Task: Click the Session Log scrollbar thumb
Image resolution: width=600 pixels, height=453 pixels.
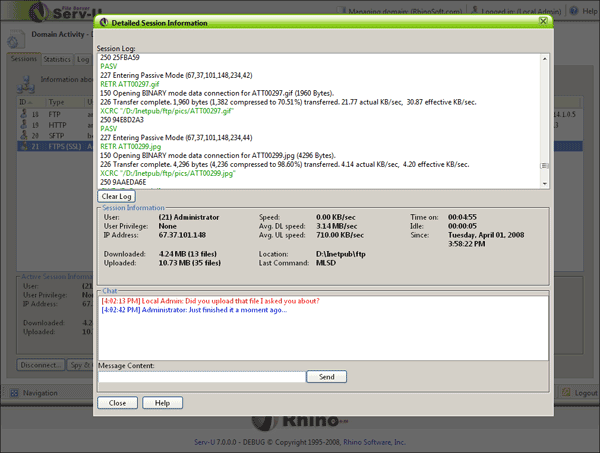Action: [x=544, y=166]
